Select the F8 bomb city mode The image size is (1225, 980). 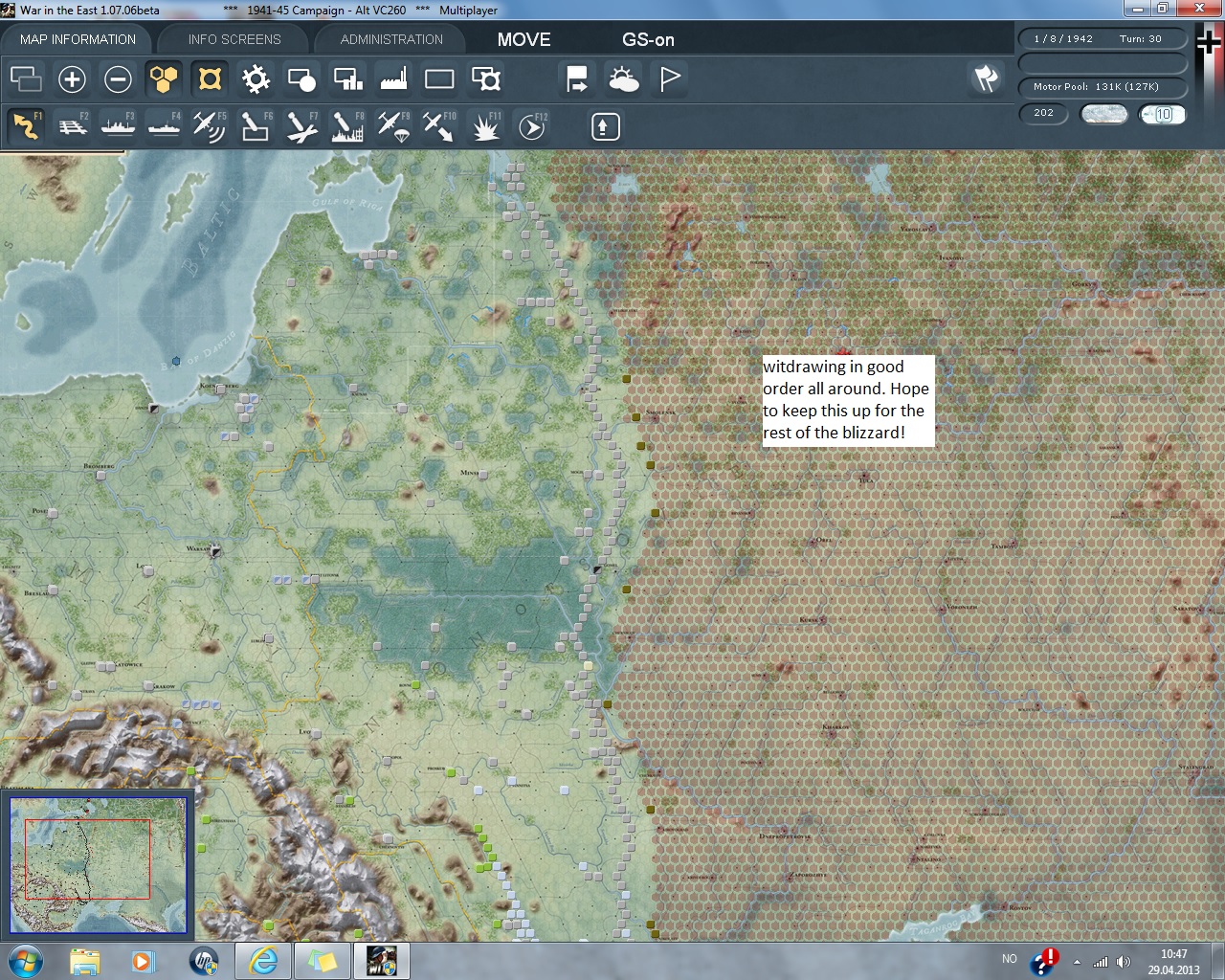346,126
